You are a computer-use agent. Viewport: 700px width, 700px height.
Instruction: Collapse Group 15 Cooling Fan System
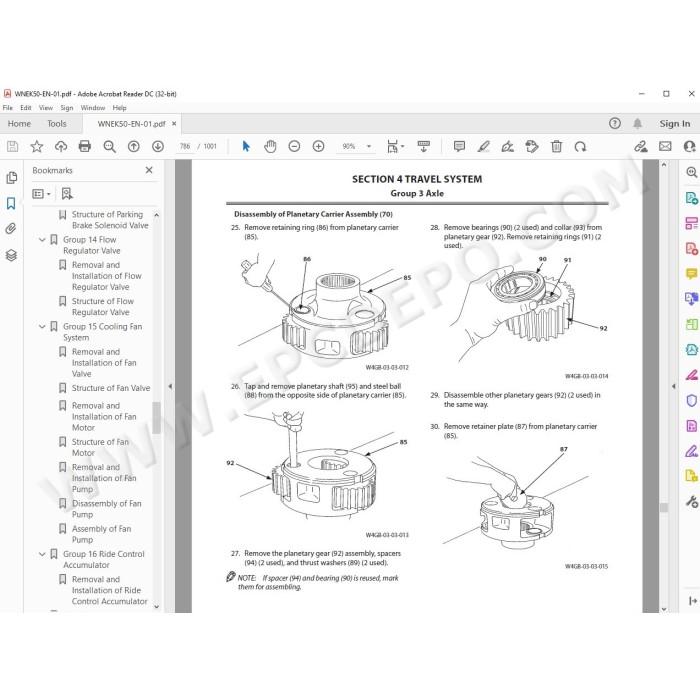(42, 327)
